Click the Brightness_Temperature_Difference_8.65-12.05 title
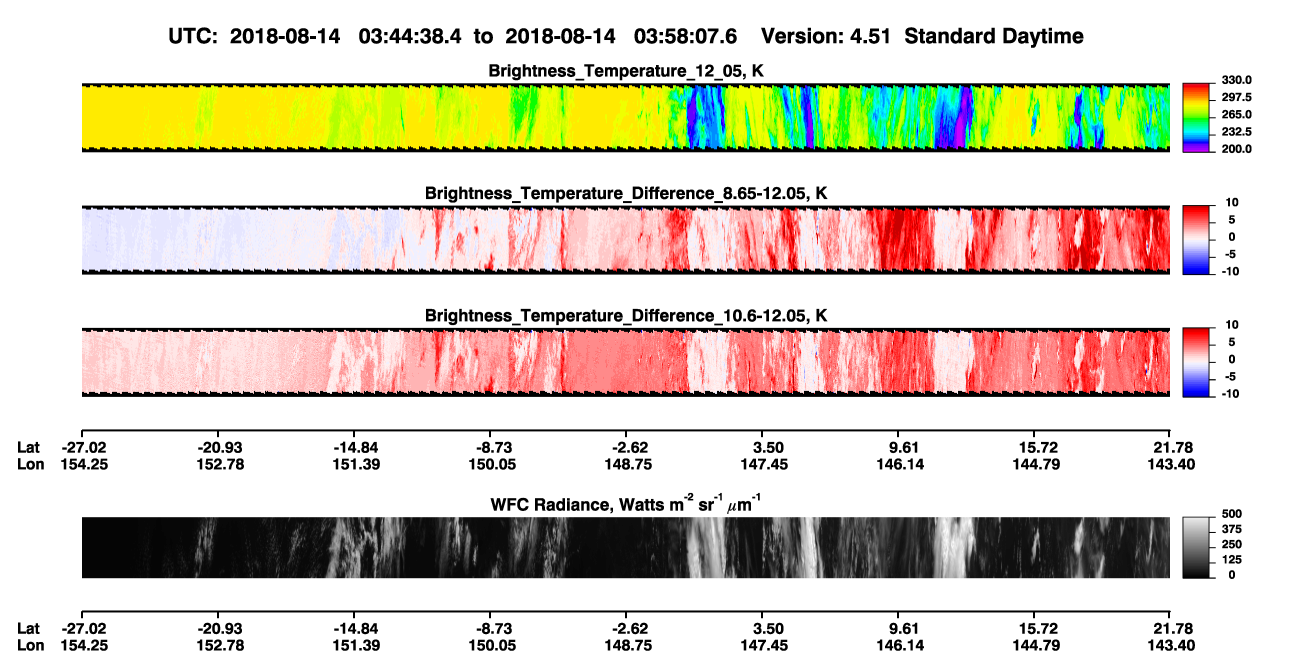 pyautogui.click(x=626, y=192)
